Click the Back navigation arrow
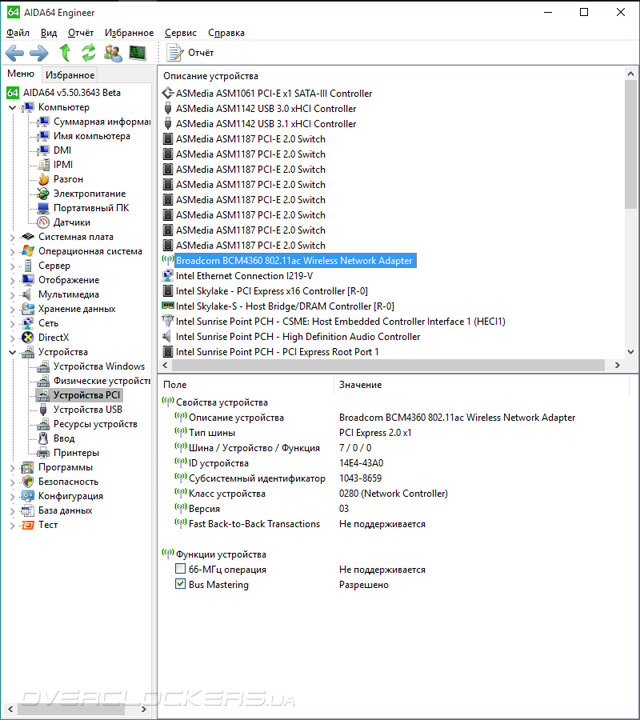640x720 pixels. [15, 53]
